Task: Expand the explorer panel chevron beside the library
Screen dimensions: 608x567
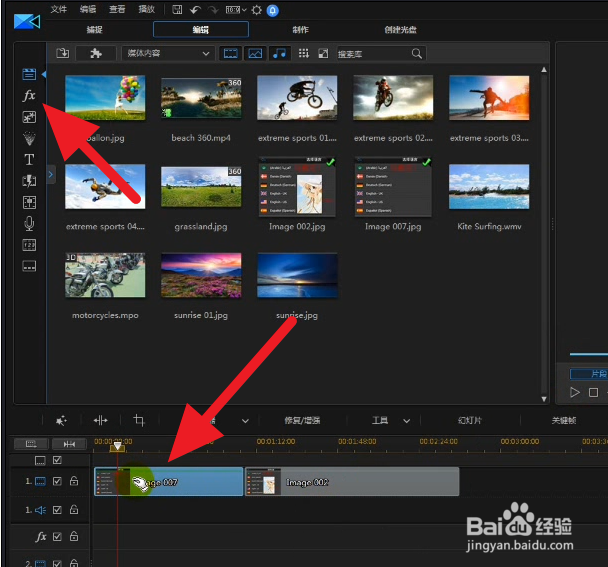Action: (50, 174)
